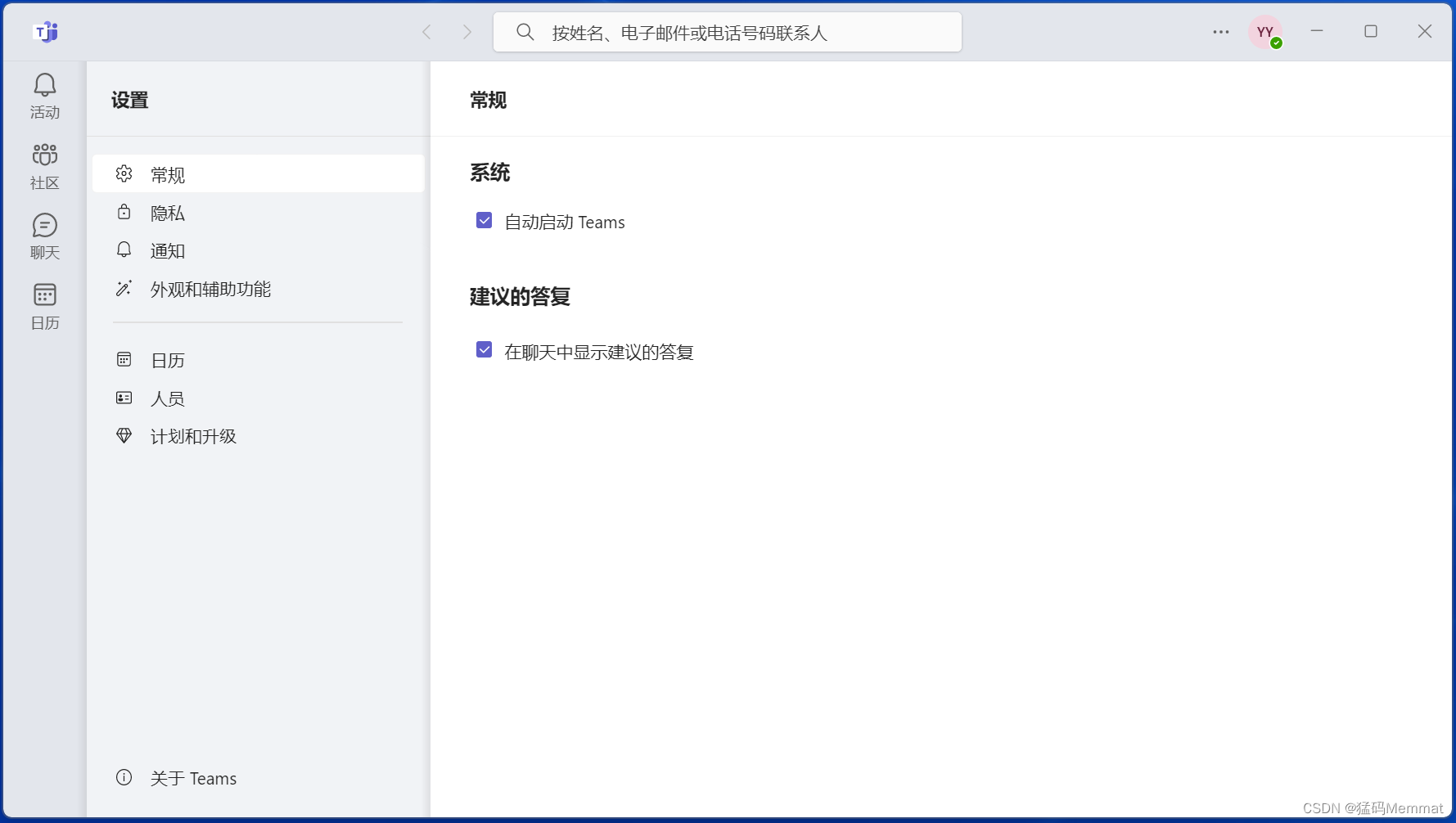Open the Calendar (日历) app bar icon

pyautogui.click(x=45, y=306)
